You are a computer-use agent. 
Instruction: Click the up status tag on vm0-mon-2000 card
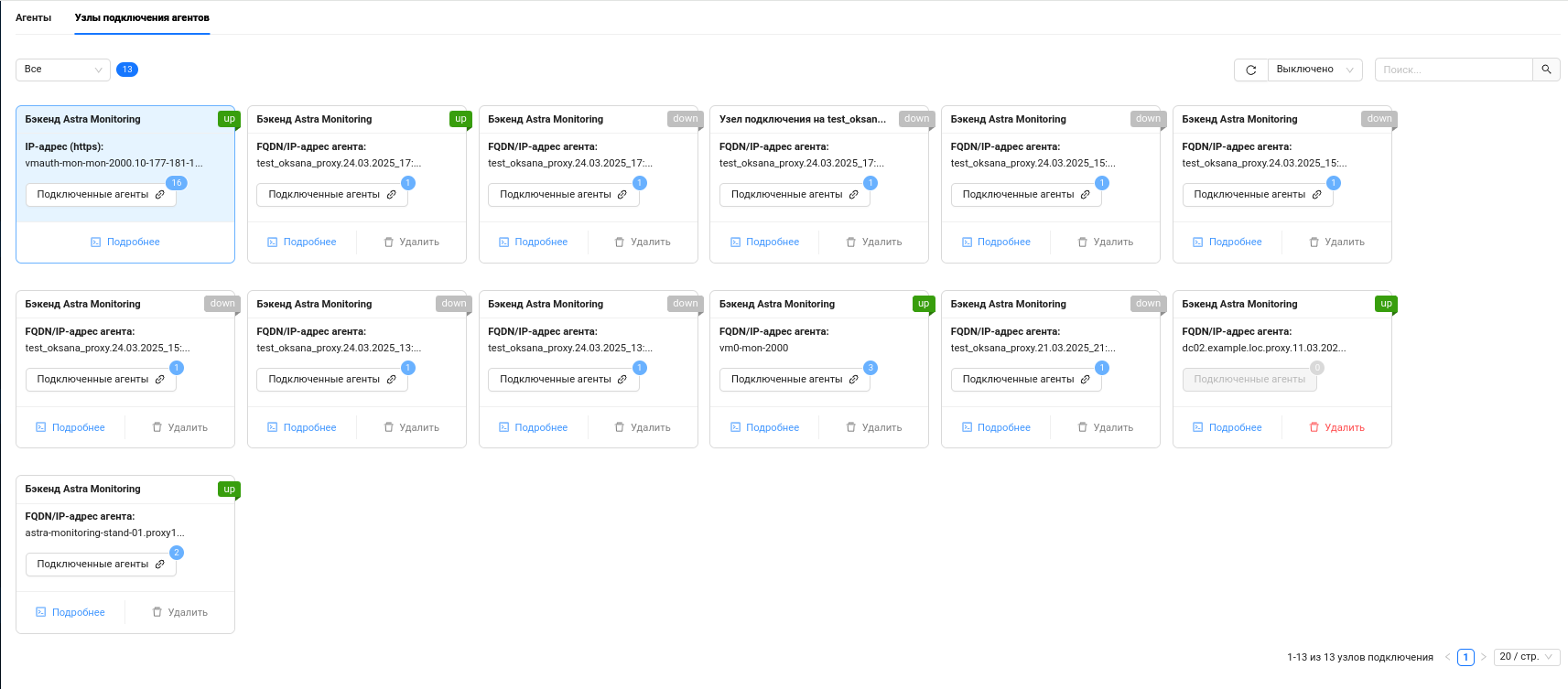coord(924,304)
